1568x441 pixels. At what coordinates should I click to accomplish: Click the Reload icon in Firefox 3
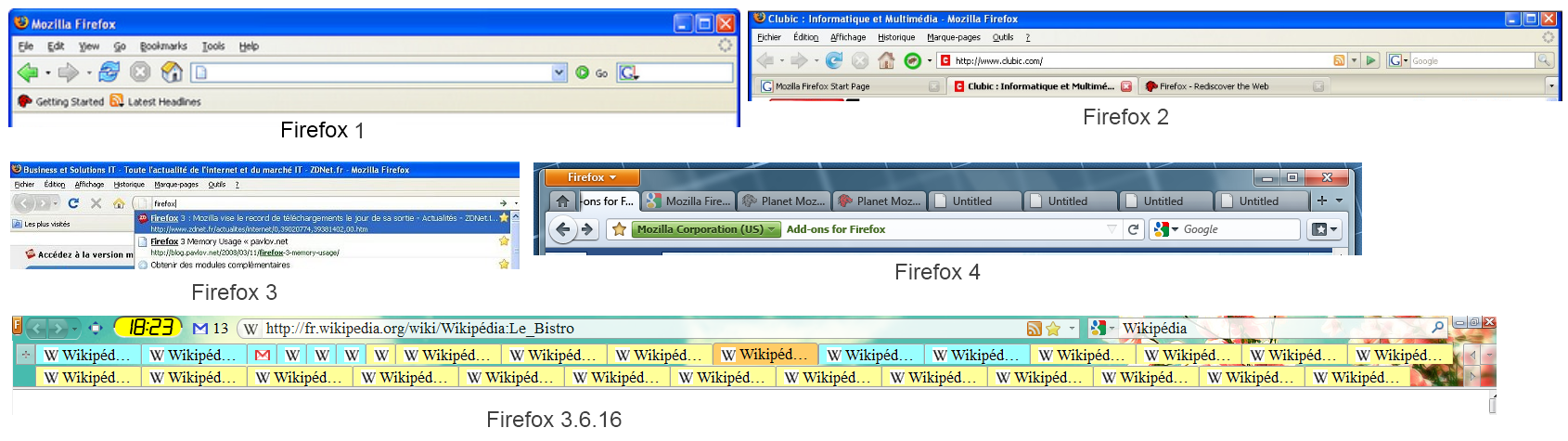(73, 202)
